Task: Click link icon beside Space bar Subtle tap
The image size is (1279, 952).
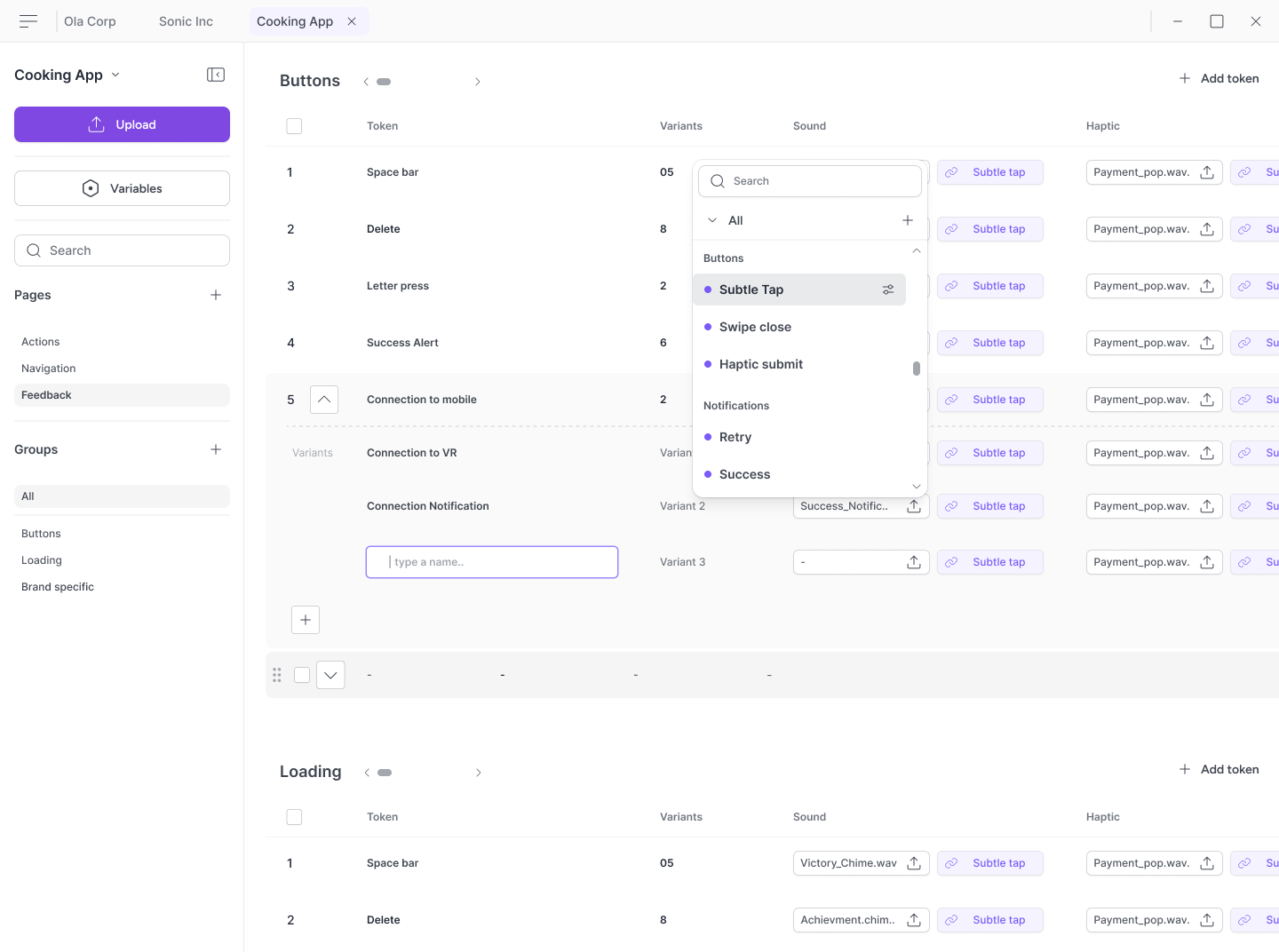Action: click(951, 172)
